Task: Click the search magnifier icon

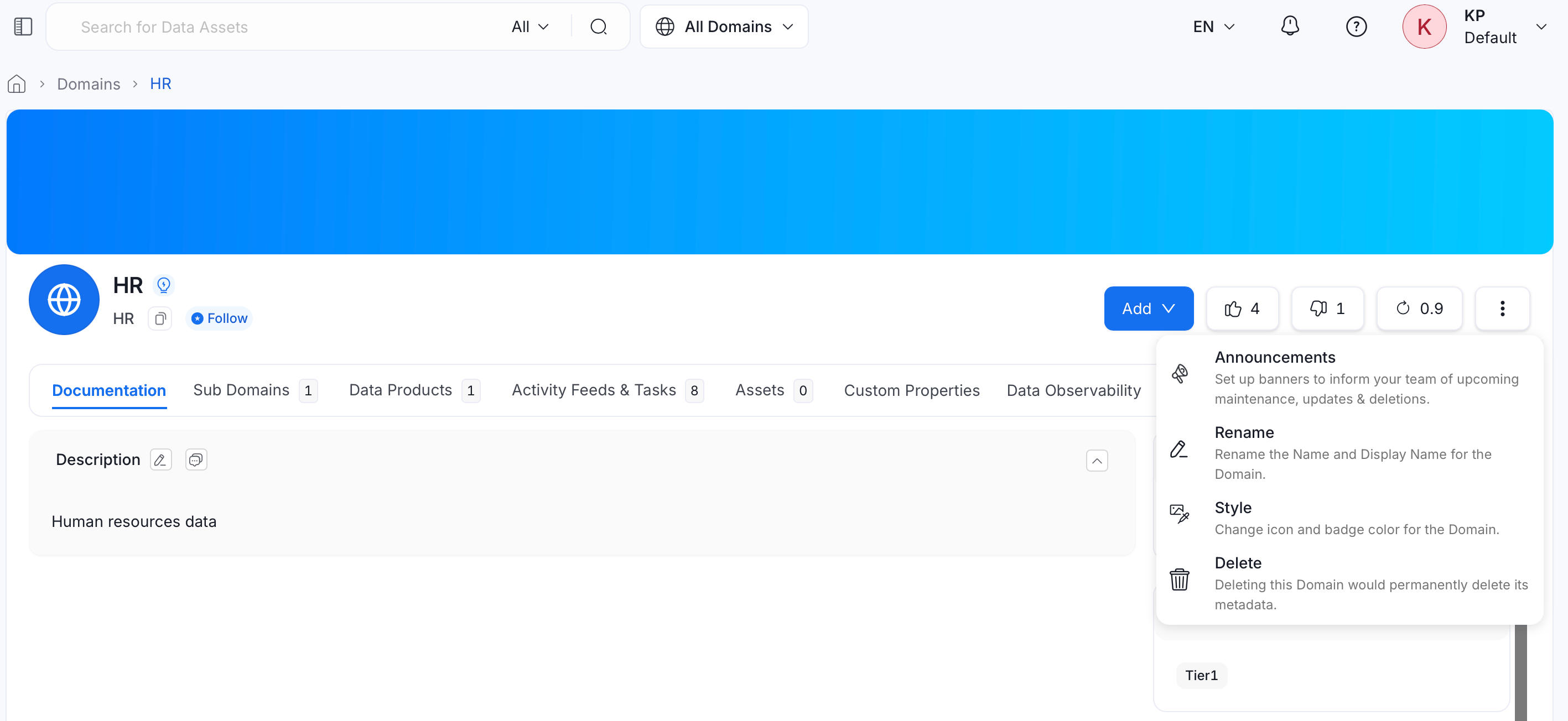Action: (x=598, y=27)
